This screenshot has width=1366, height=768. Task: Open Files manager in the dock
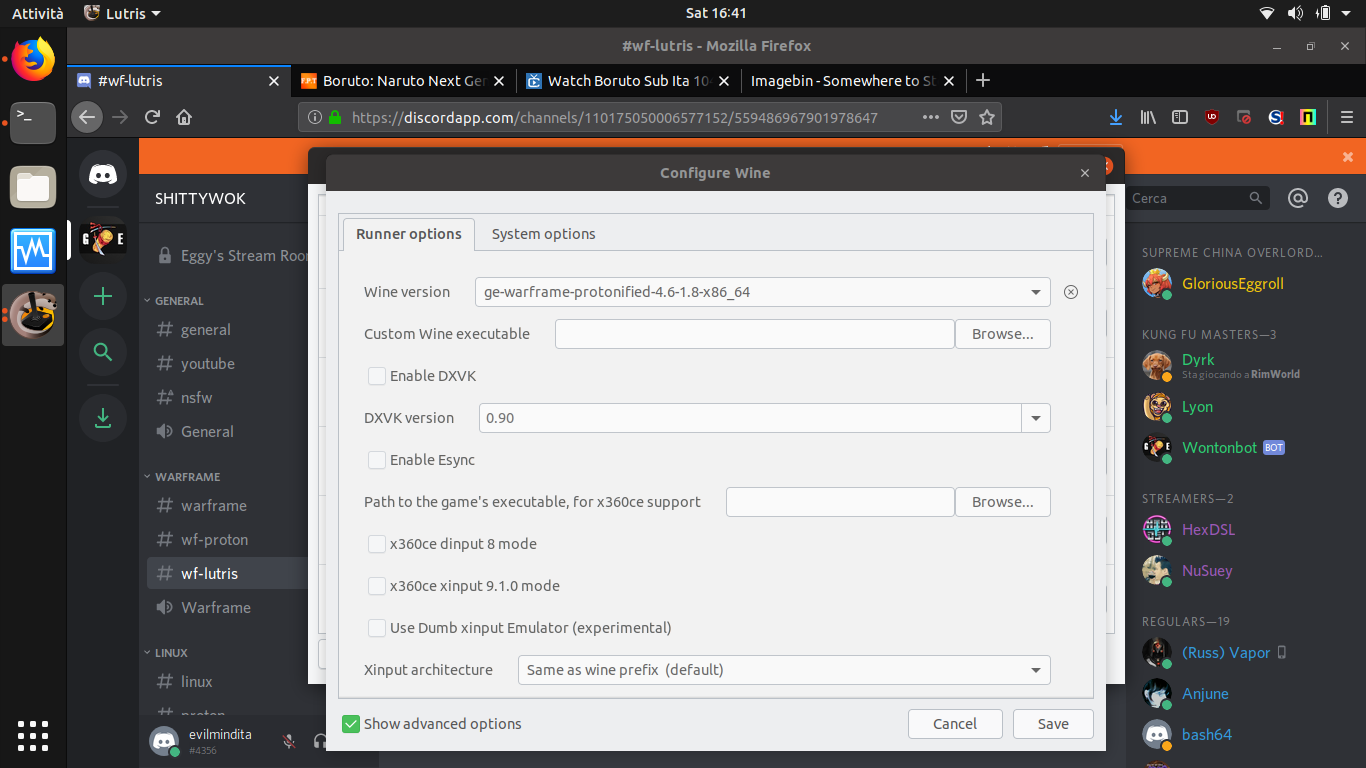click(x=33, y=187)
